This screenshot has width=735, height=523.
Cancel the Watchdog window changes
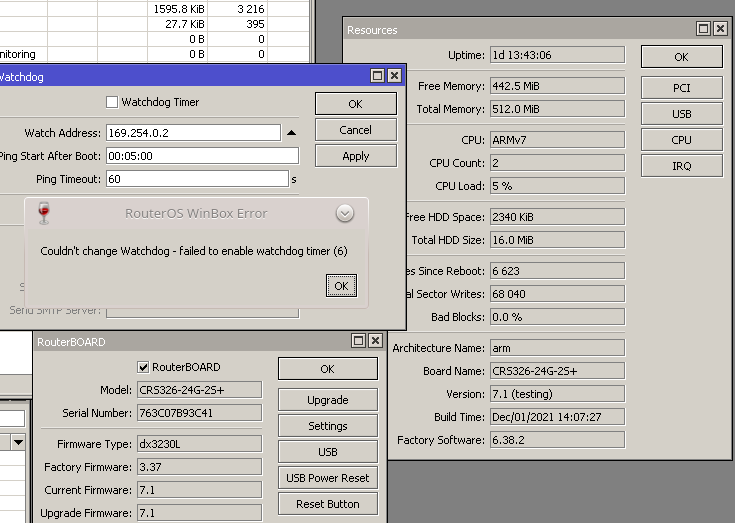[356, 130]
